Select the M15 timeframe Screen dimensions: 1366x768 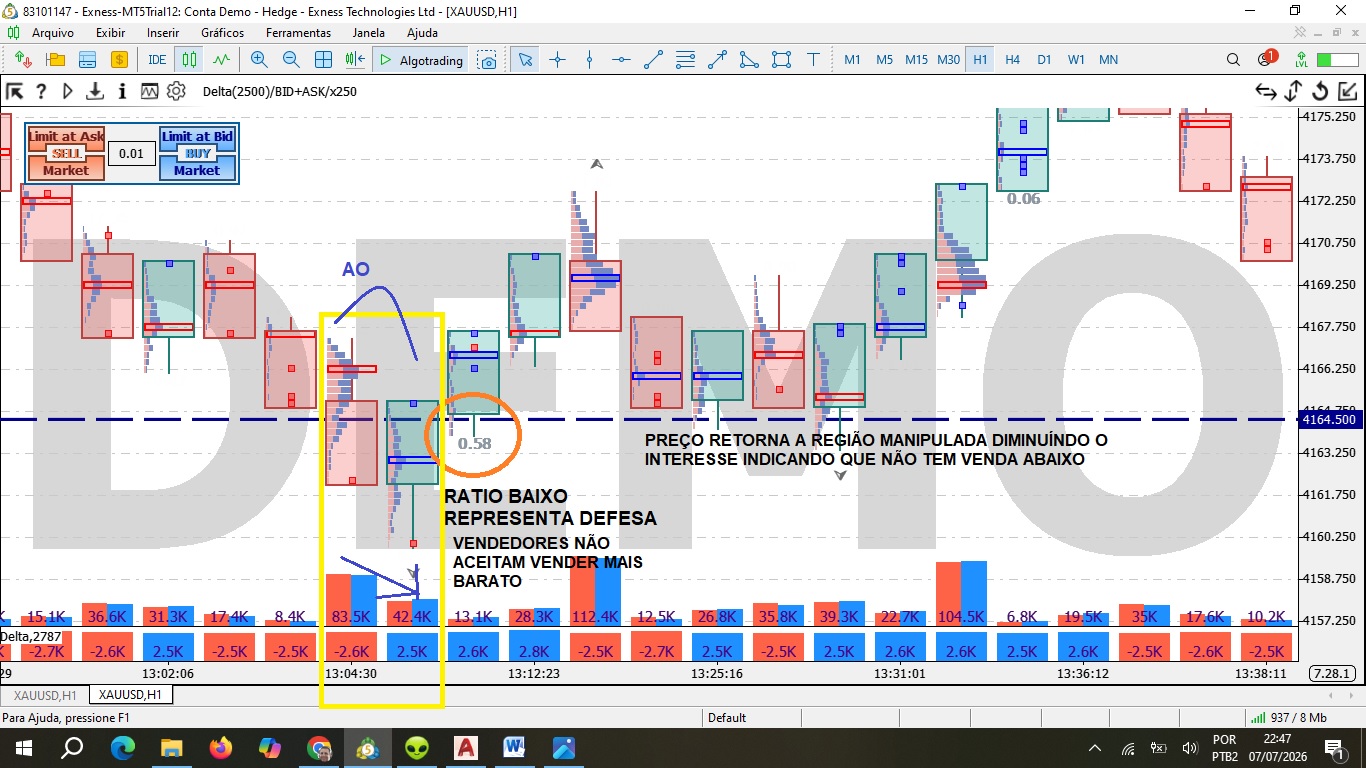(916, 60)
